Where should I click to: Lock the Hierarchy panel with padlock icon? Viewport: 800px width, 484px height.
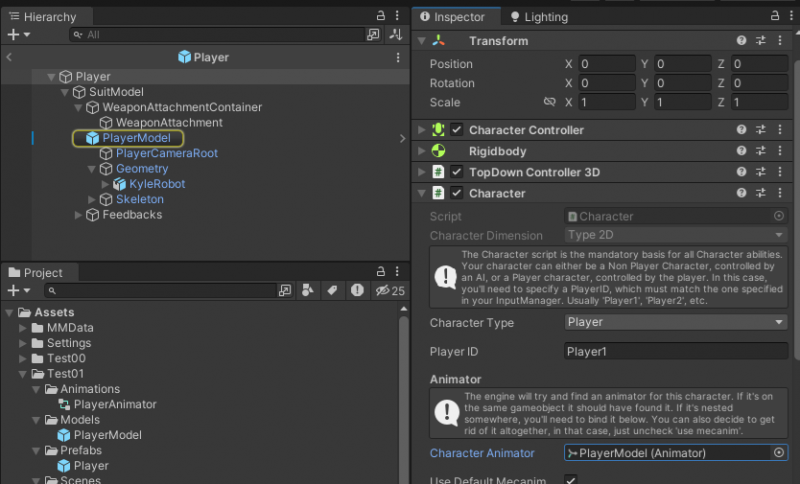381,16
